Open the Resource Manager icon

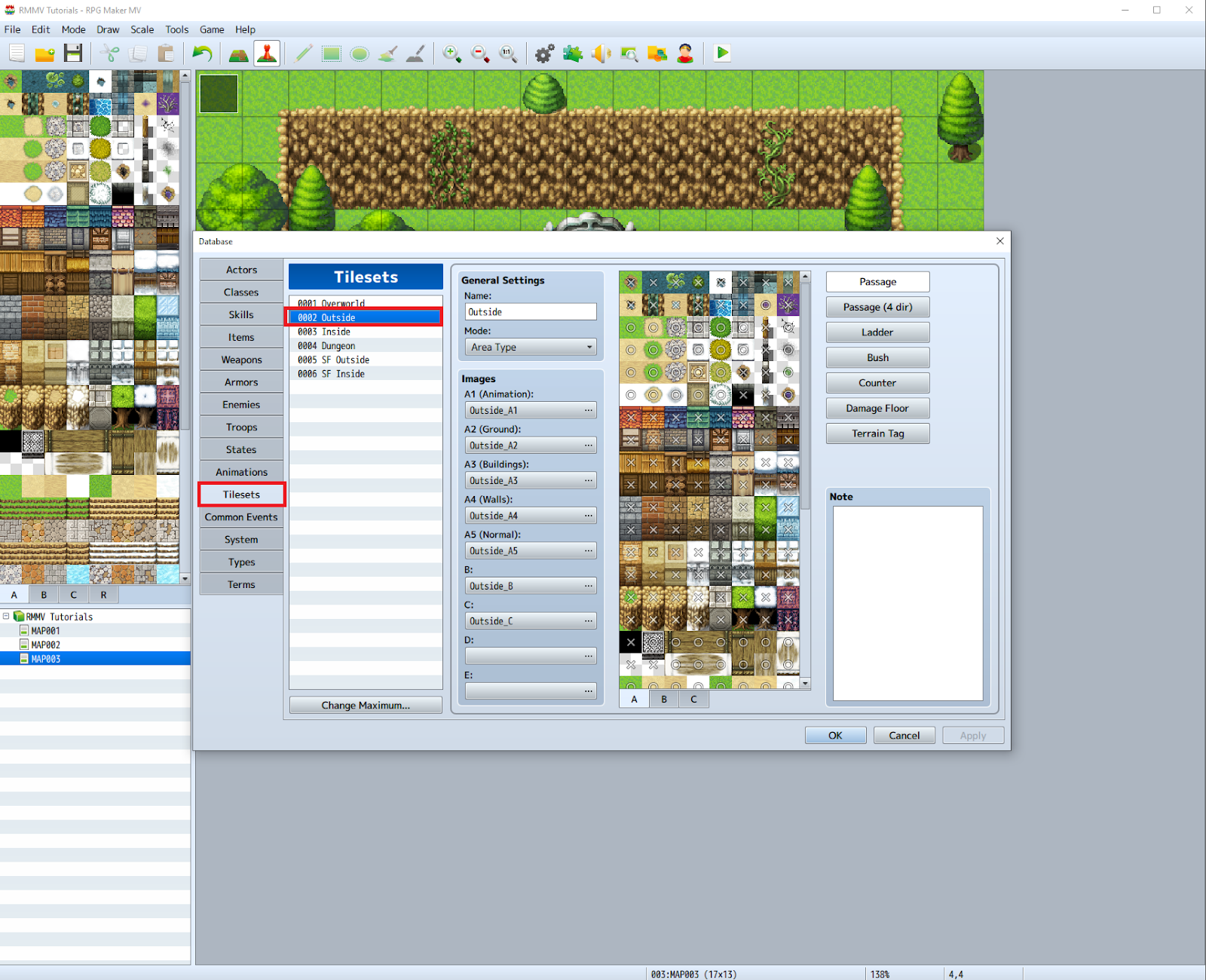(x=657, y=53)
